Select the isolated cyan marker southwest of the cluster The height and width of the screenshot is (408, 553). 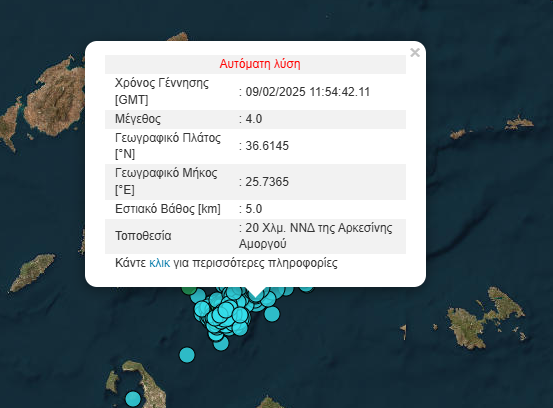click(187, 355)
